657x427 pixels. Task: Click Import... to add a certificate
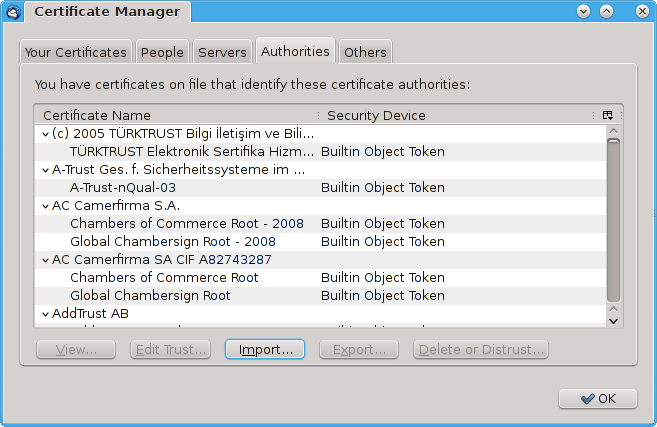pos(265,349)
